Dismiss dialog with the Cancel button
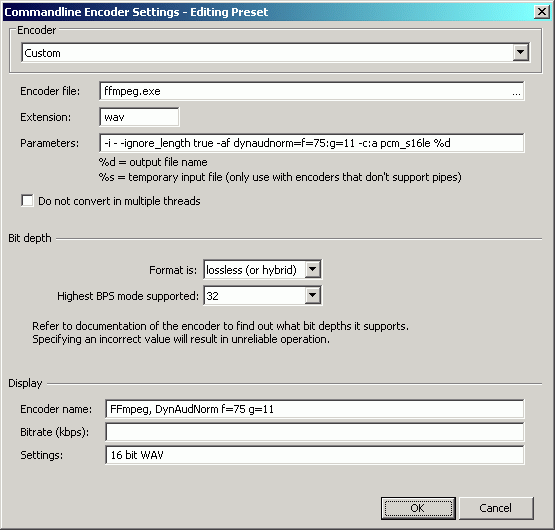Viewport: 555px width, 530px height. click(x=496, y=508)
